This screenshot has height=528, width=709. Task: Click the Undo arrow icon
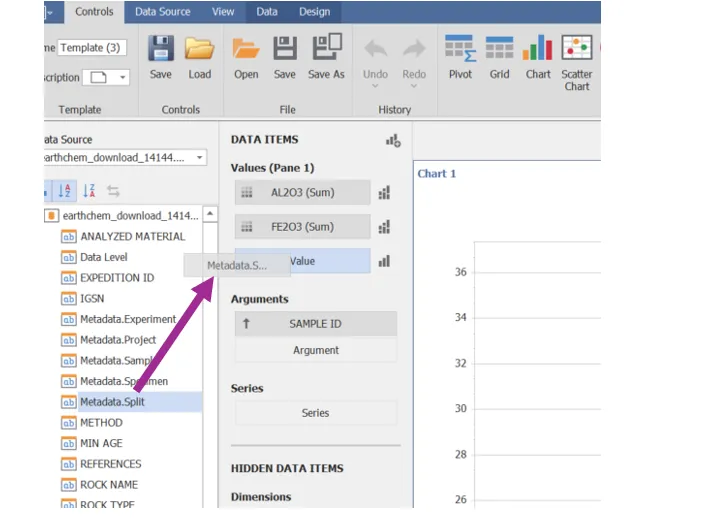tap(376, 49)
